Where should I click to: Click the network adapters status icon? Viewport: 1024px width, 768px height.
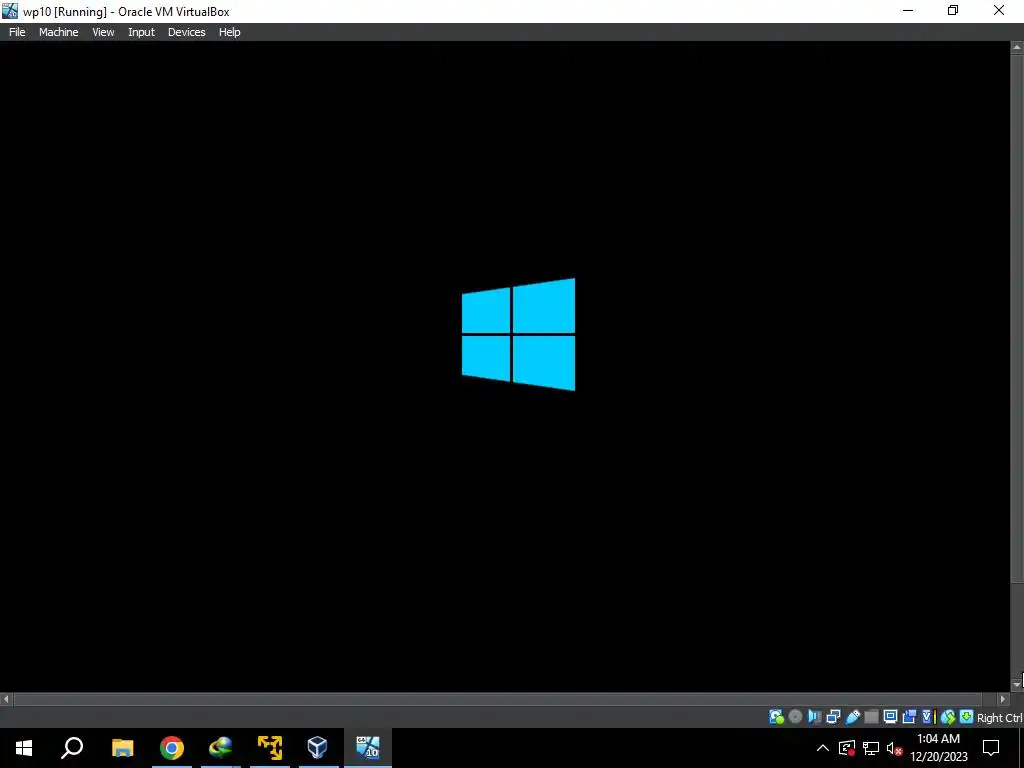pos(833,717)
